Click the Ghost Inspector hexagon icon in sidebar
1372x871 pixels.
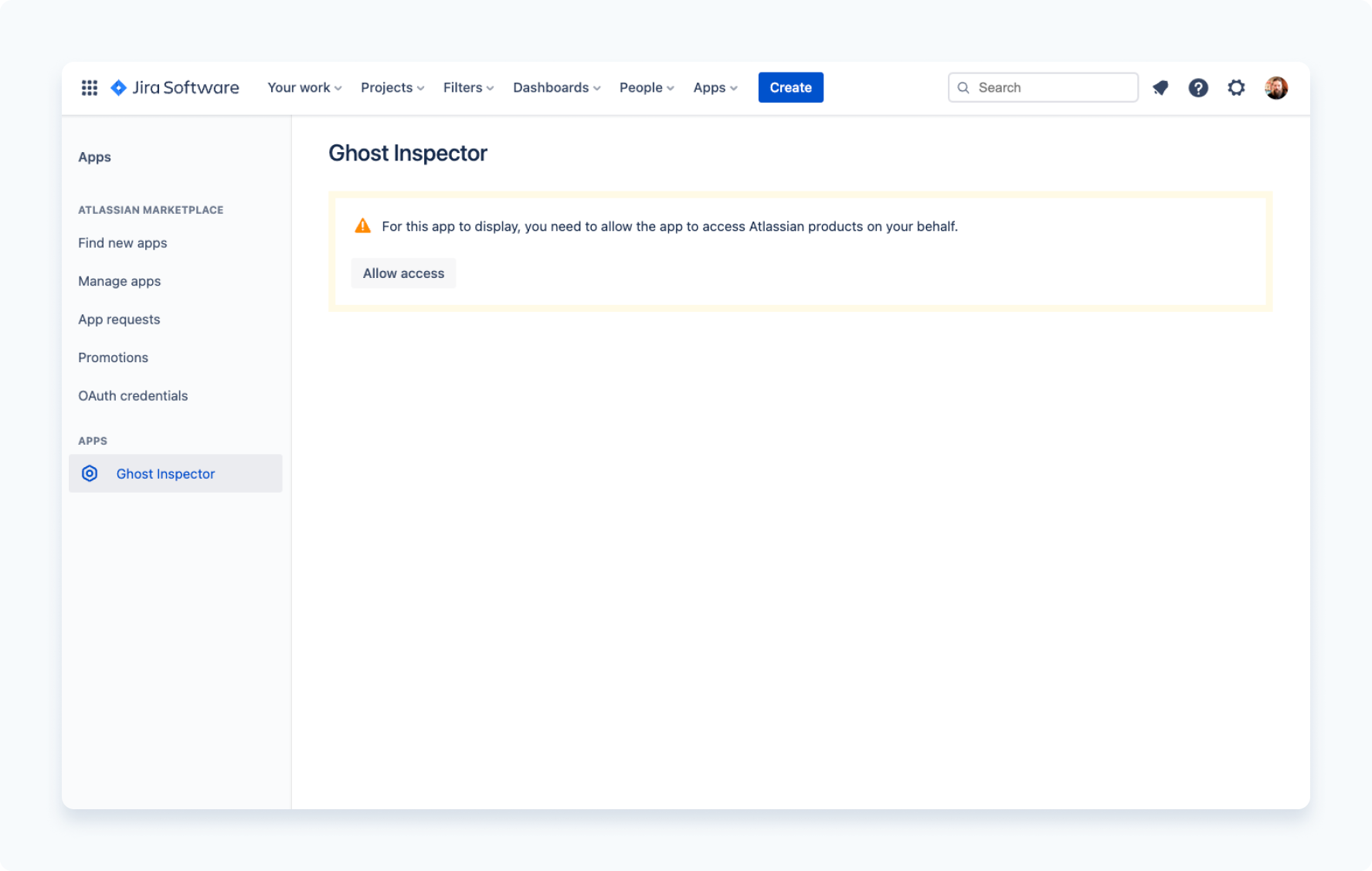click(90, 473)
